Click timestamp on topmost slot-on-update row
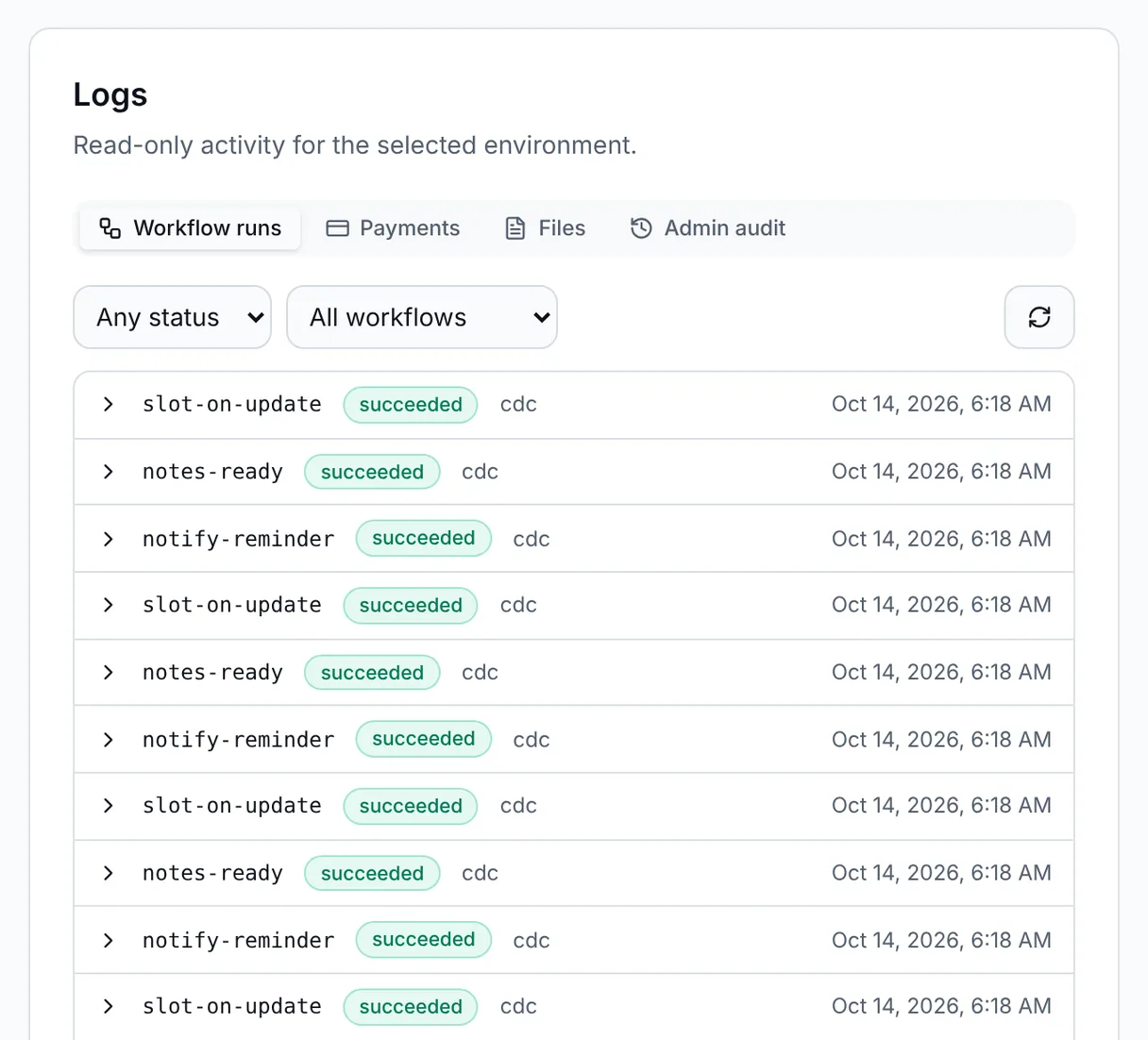The height and width of the screenshot is (1040, 1148). [x=941, y=404]
